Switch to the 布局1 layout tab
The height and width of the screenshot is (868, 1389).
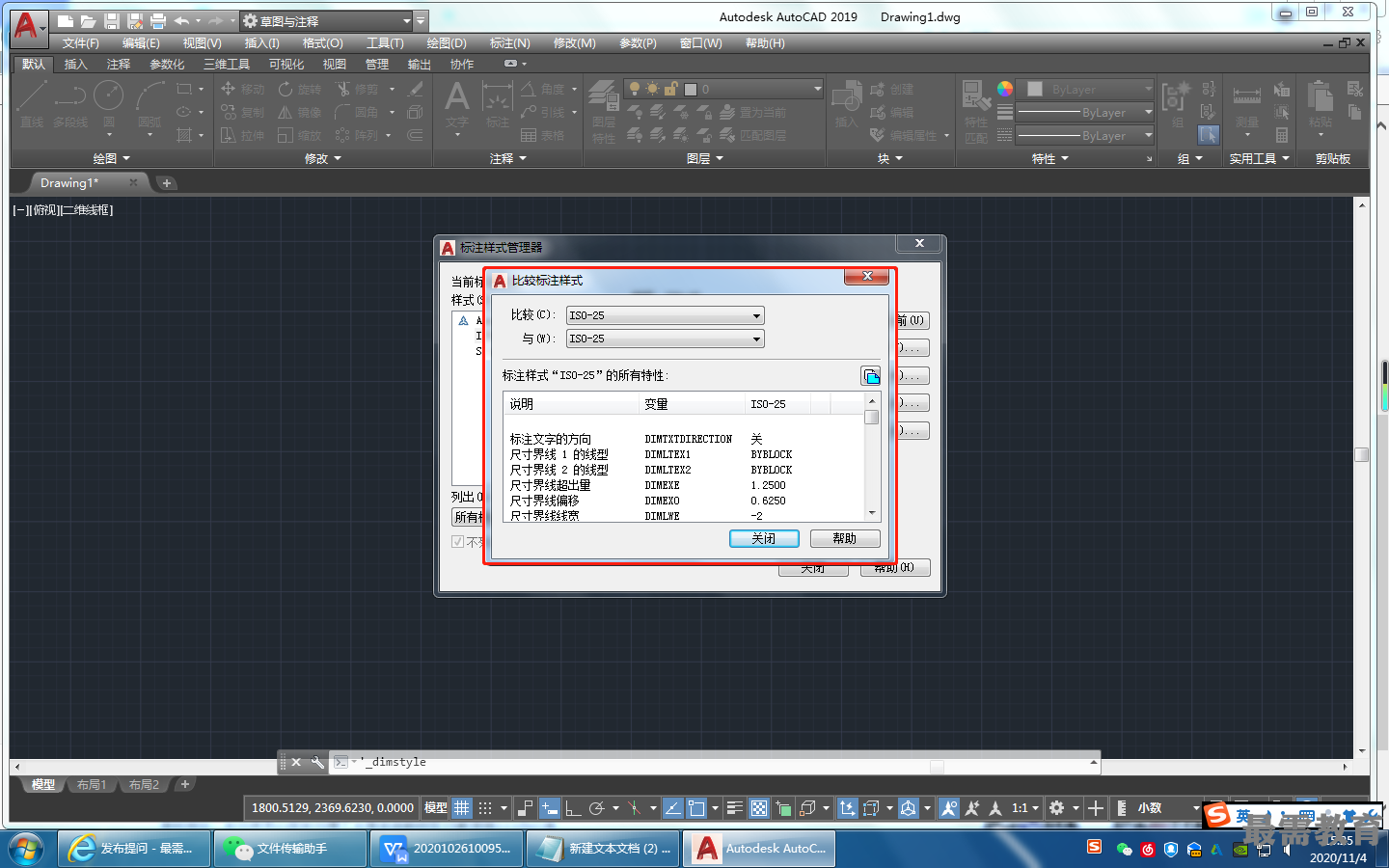click(x=92, y=785)
